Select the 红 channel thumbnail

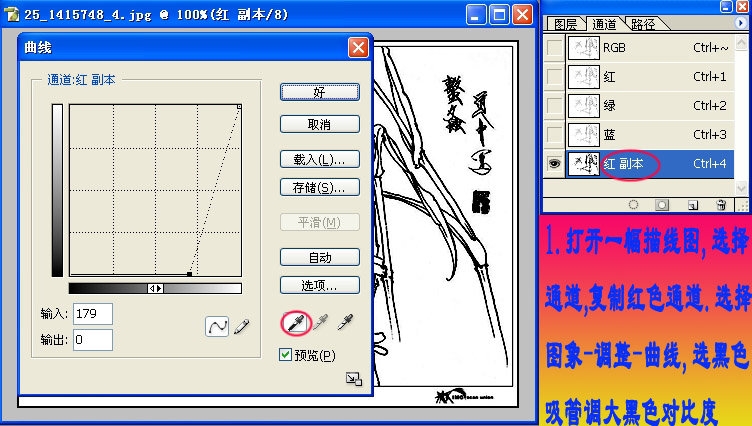pyautogui.click(x=584, y=77)
